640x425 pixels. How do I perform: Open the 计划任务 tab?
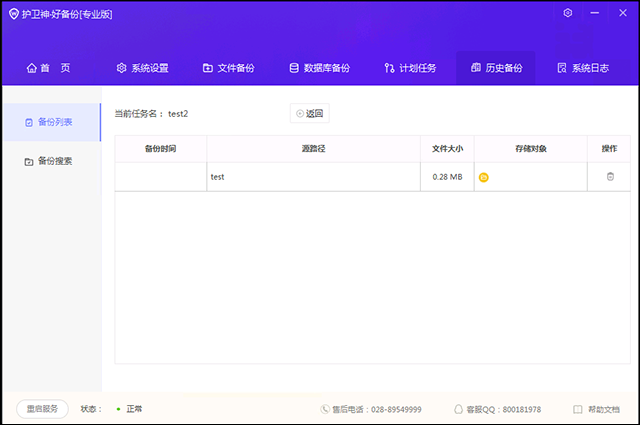(x=410, y=68)
